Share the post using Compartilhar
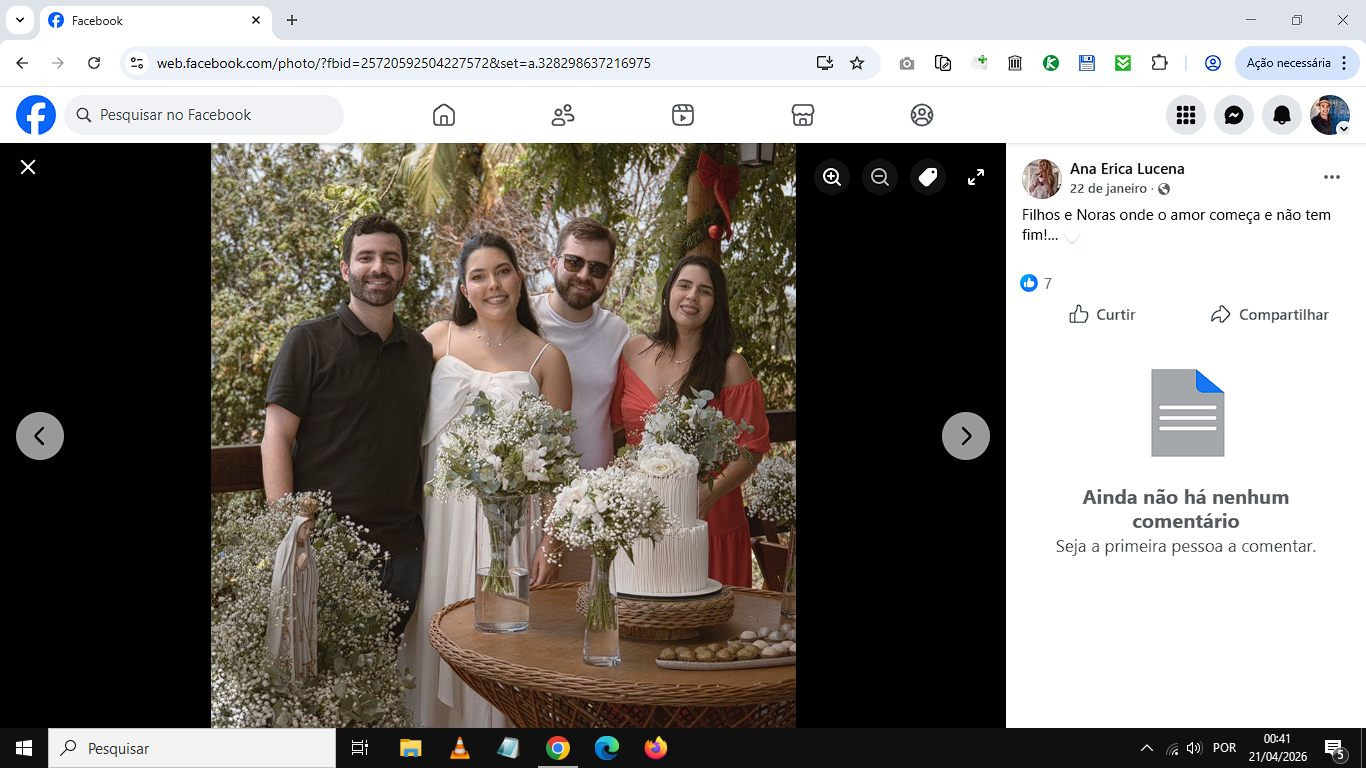Viewport: 1366px width, 768px height. coord(1269,314)
